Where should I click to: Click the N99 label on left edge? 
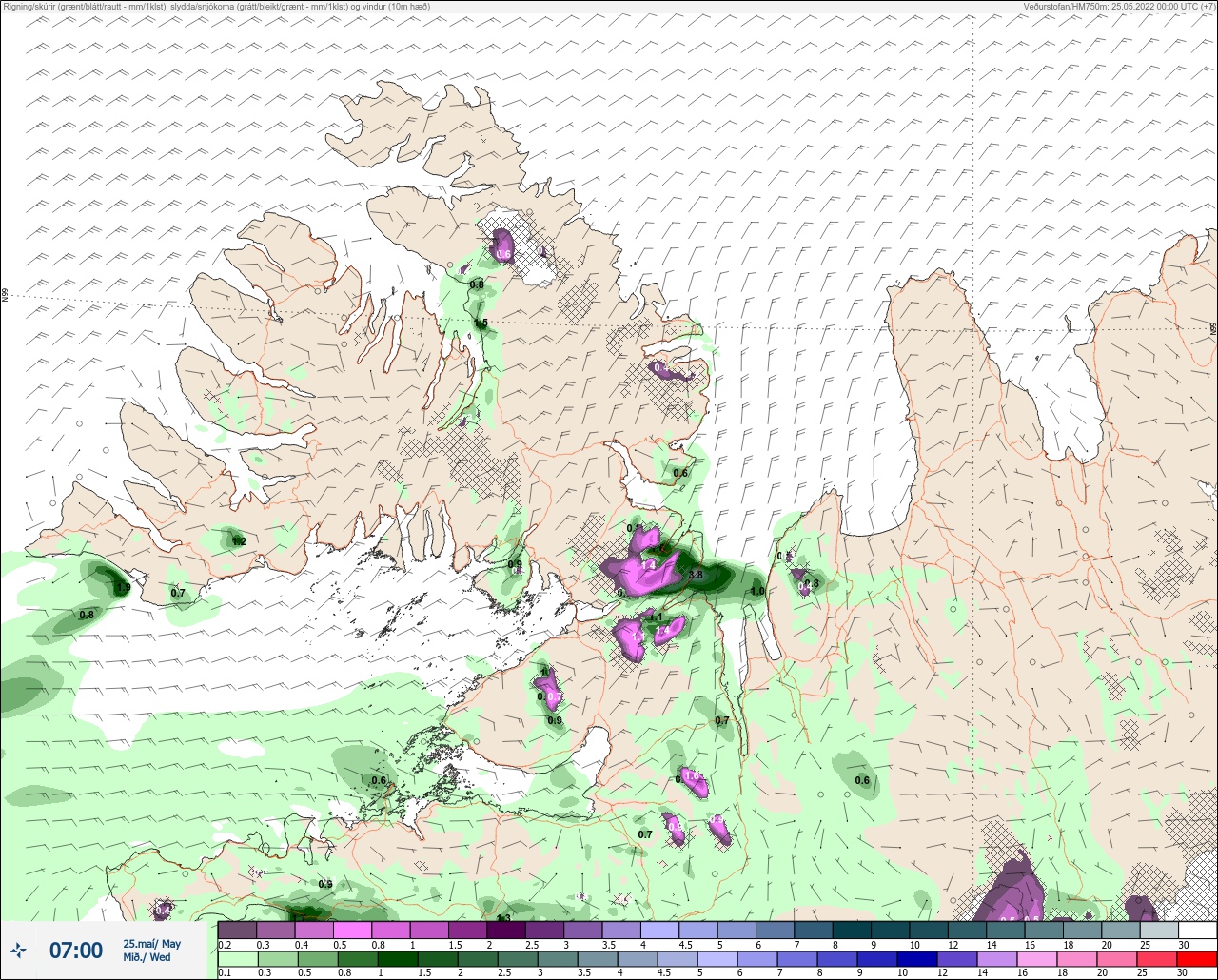coord(5,296)
